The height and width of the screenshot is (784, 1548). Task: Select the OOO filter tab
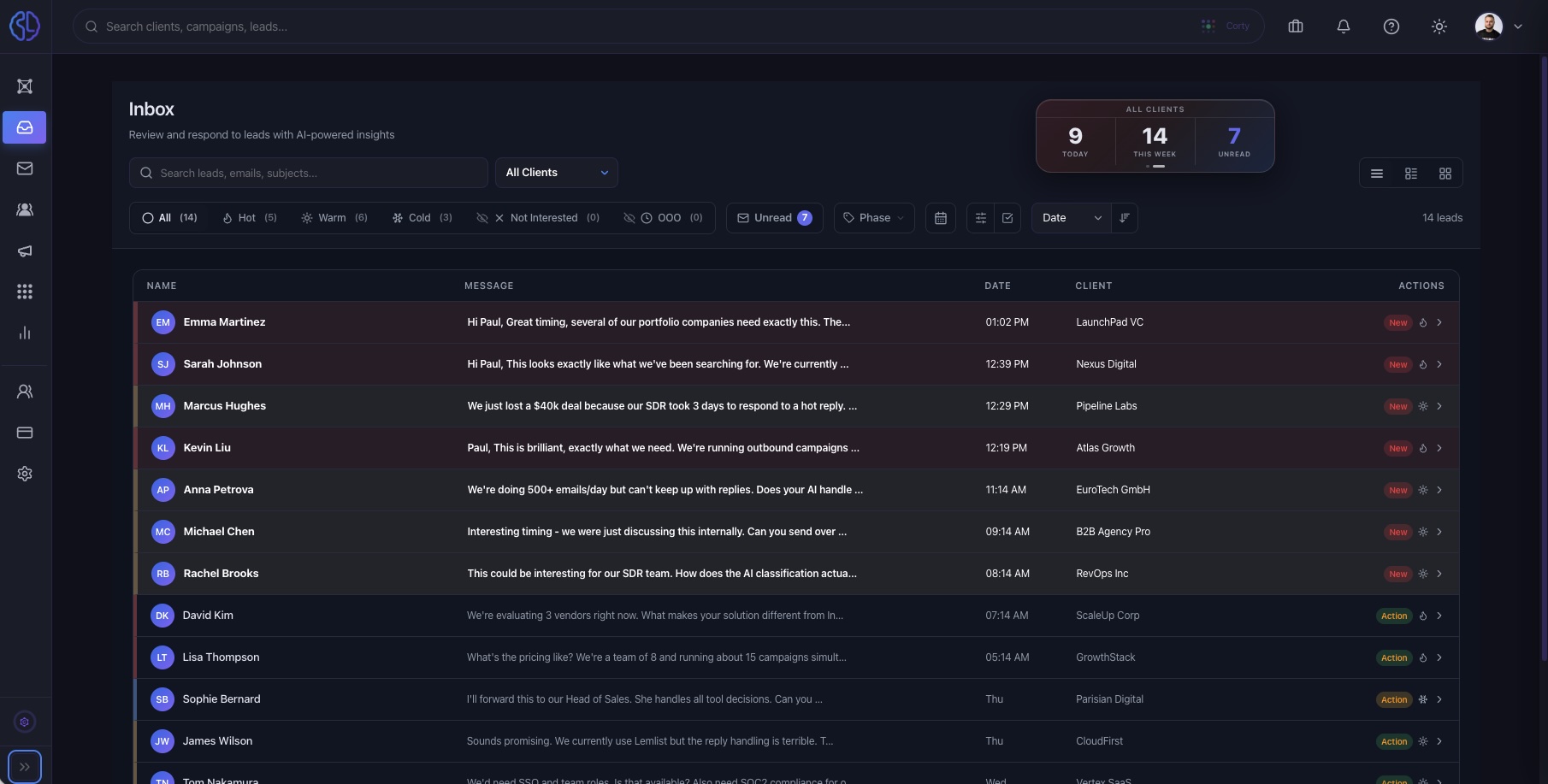coord(663,218)
